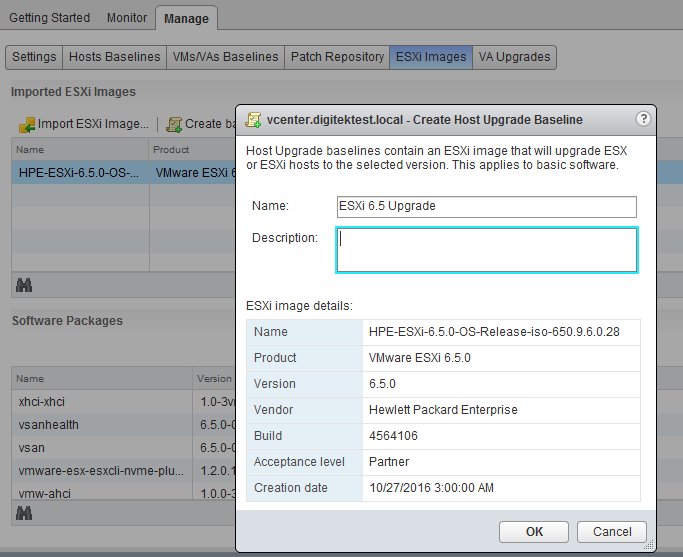
Task: Click the Import ESXi Image icon
Action: point(27,125)
